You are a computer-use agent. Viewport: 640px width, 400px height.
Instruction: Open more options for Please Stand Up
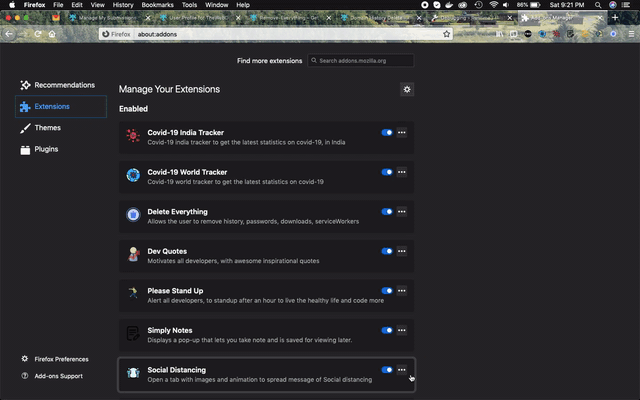coord(402,291)
